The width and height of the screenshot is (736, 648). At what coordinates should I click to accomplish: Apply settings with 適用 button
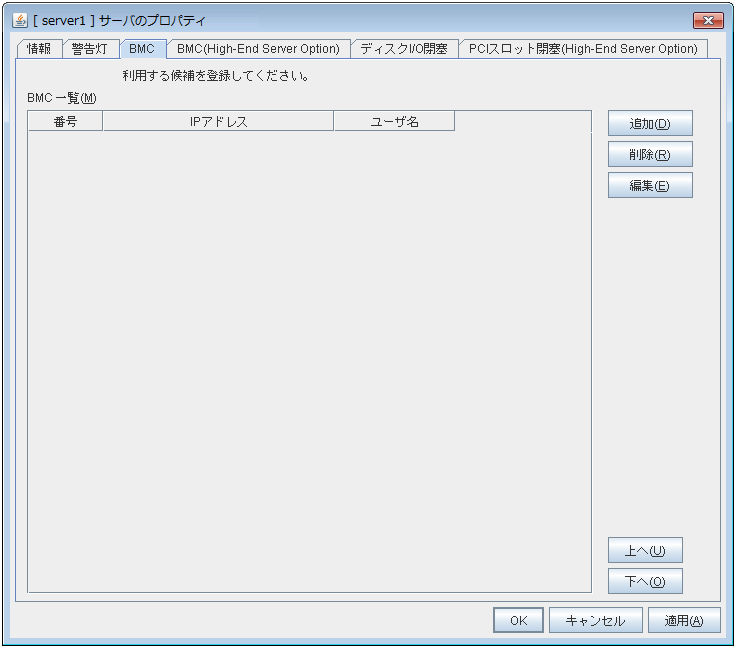[684, 620]
